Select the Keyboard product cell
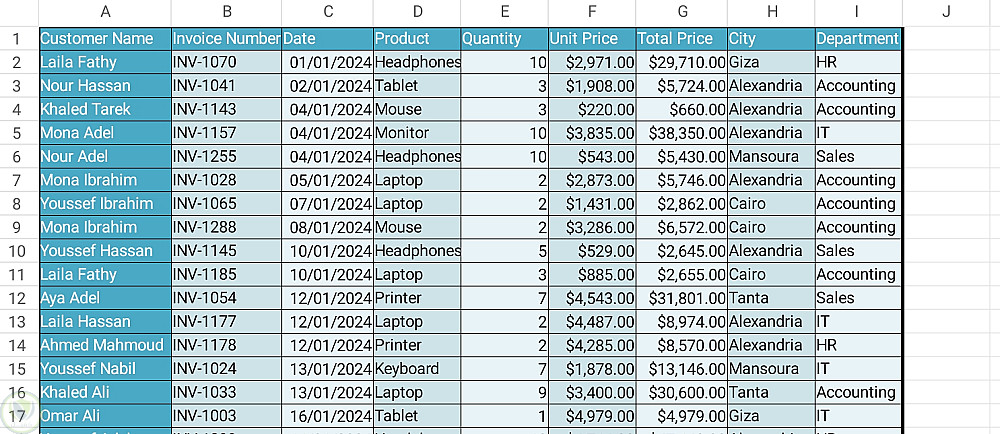 [417, 369]
